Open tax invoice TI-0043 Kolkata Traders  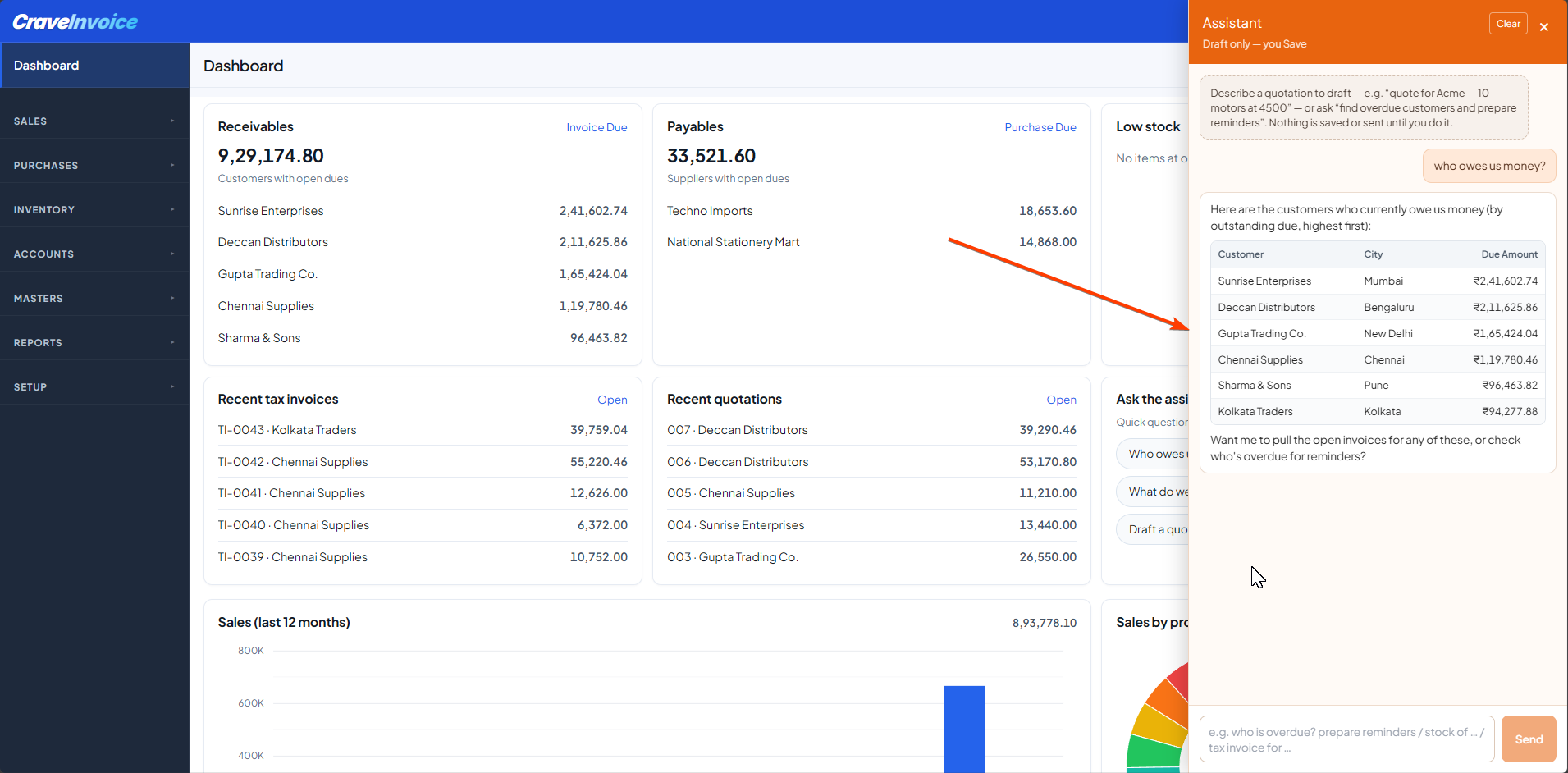coord(423,430)
